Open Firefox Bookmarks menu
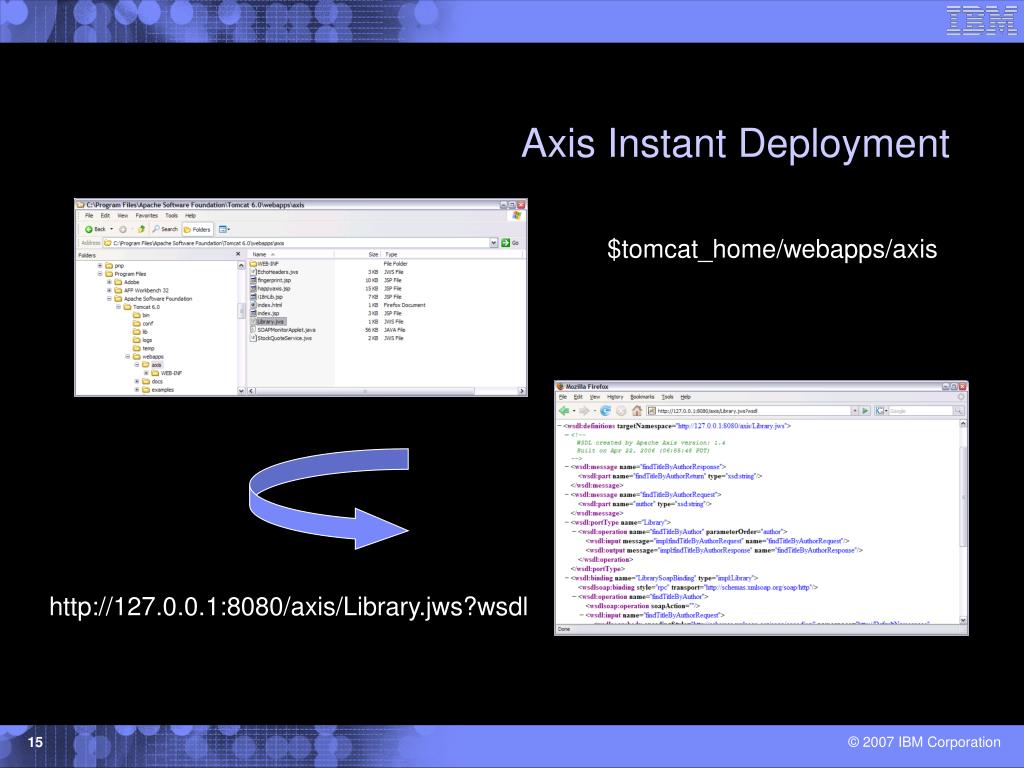This screenshot has width=1024, height=768. (642, 397)
